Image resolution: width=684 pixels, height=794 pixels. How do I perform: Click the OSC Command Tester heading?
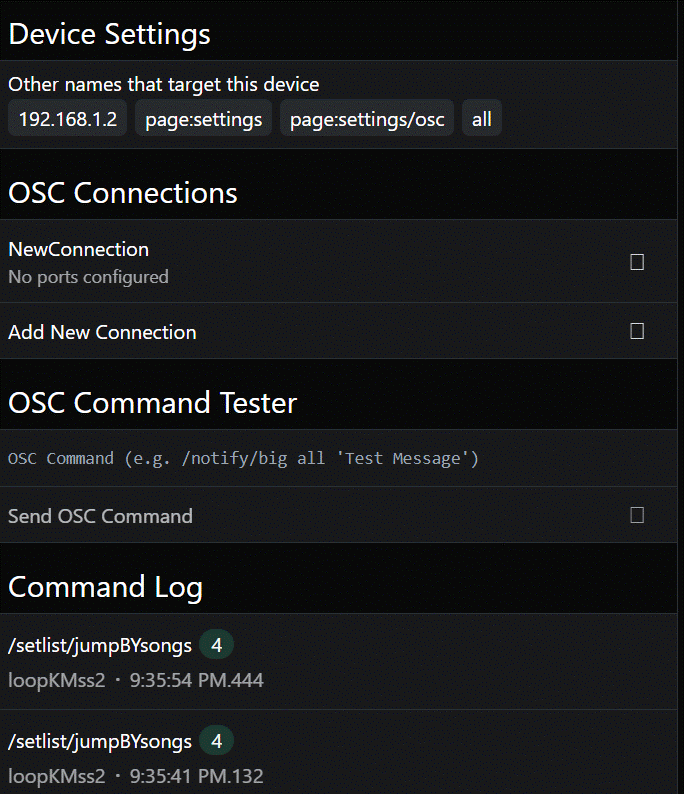[153, 402]
